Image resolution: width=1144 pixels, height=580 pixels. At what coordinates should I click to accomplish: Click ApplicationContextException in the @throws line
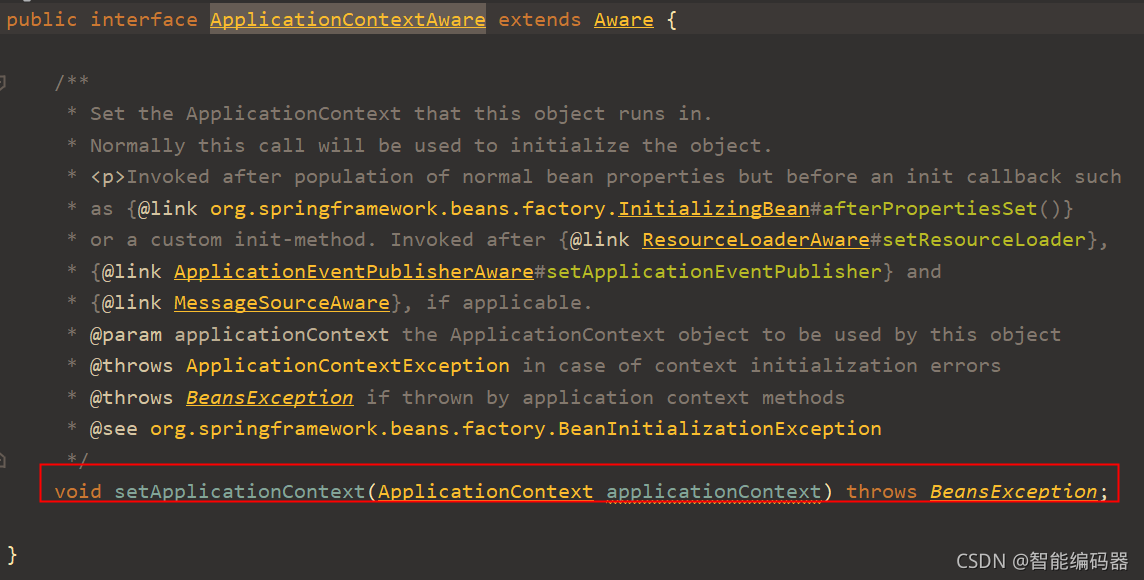coord(348,366)
